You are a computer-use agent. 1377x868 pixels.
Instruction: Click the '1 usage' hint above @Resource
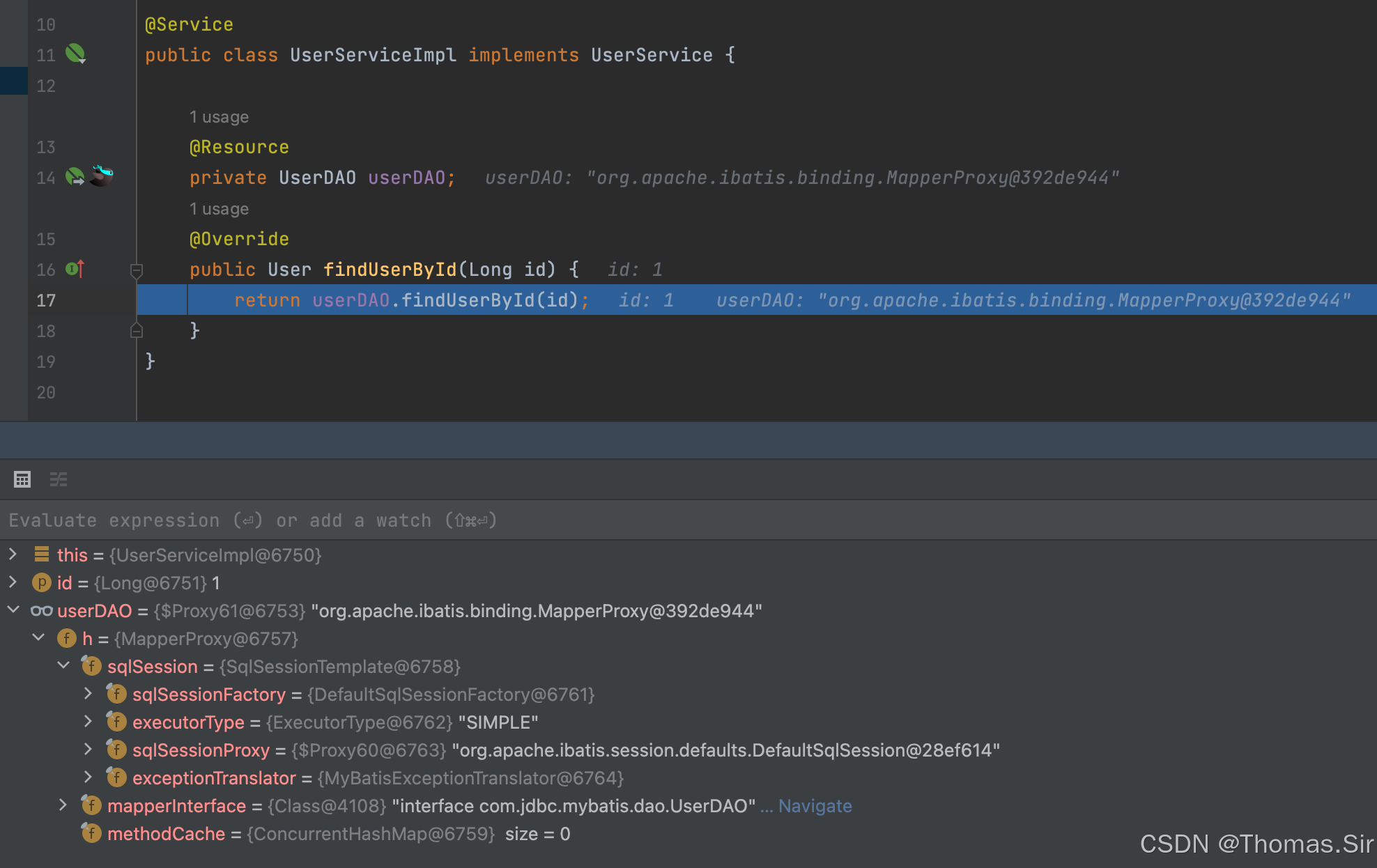(x=219, y=117)
